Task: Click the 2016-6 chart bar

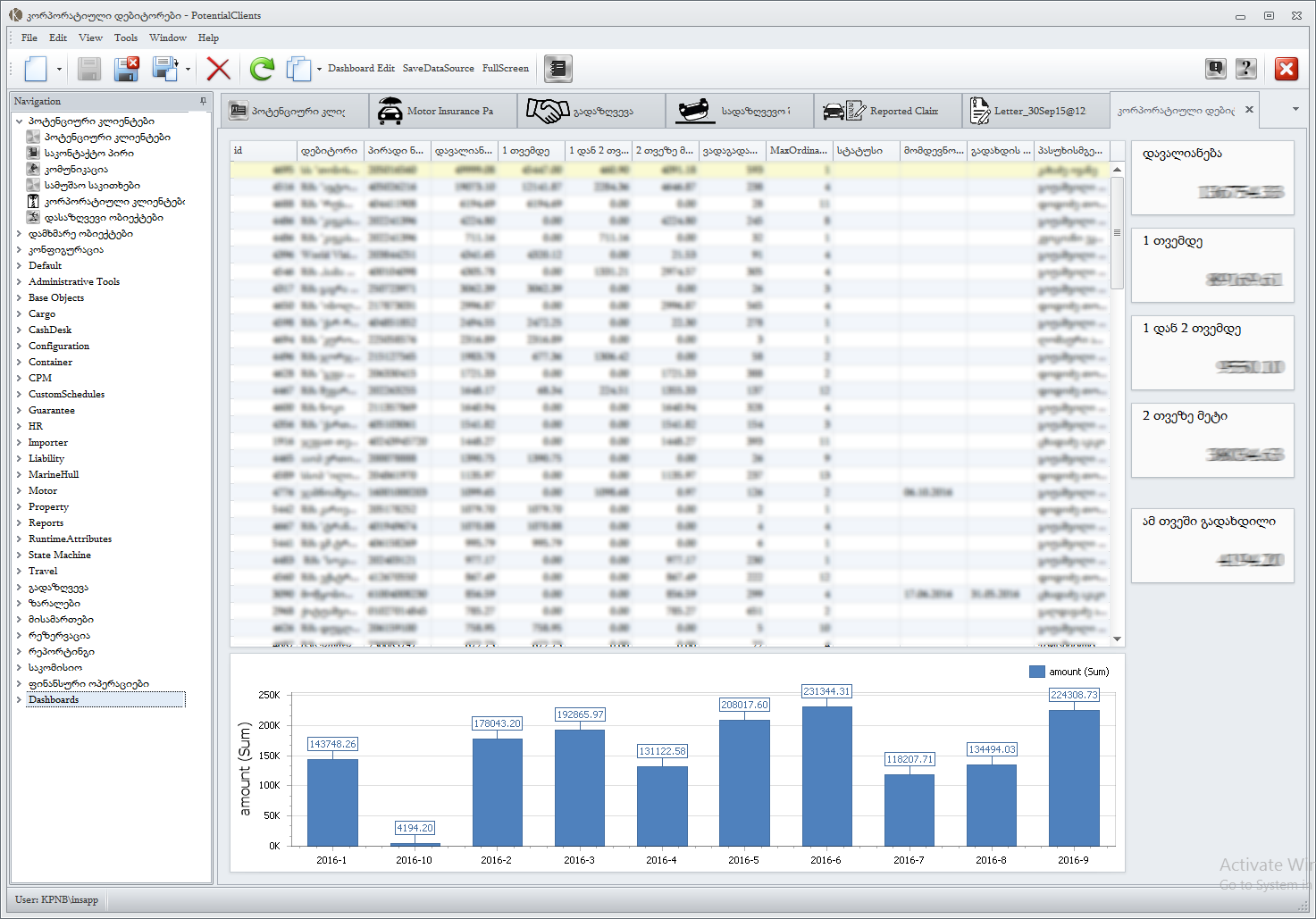Action: pyautogui.click(x=826, y=776)
